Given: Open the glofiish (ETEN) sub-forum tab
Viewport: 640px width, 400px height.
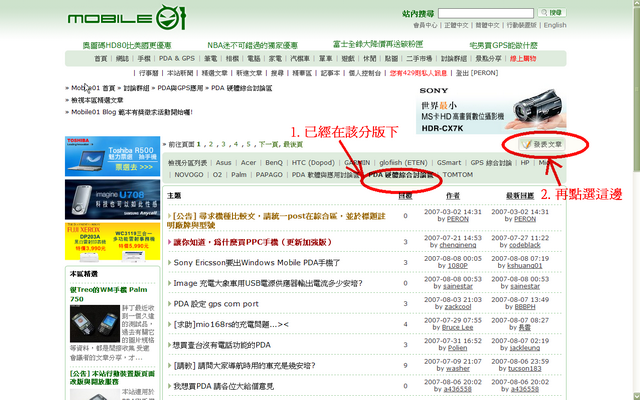Looking at the screenshot, I should tap(403, 163).
